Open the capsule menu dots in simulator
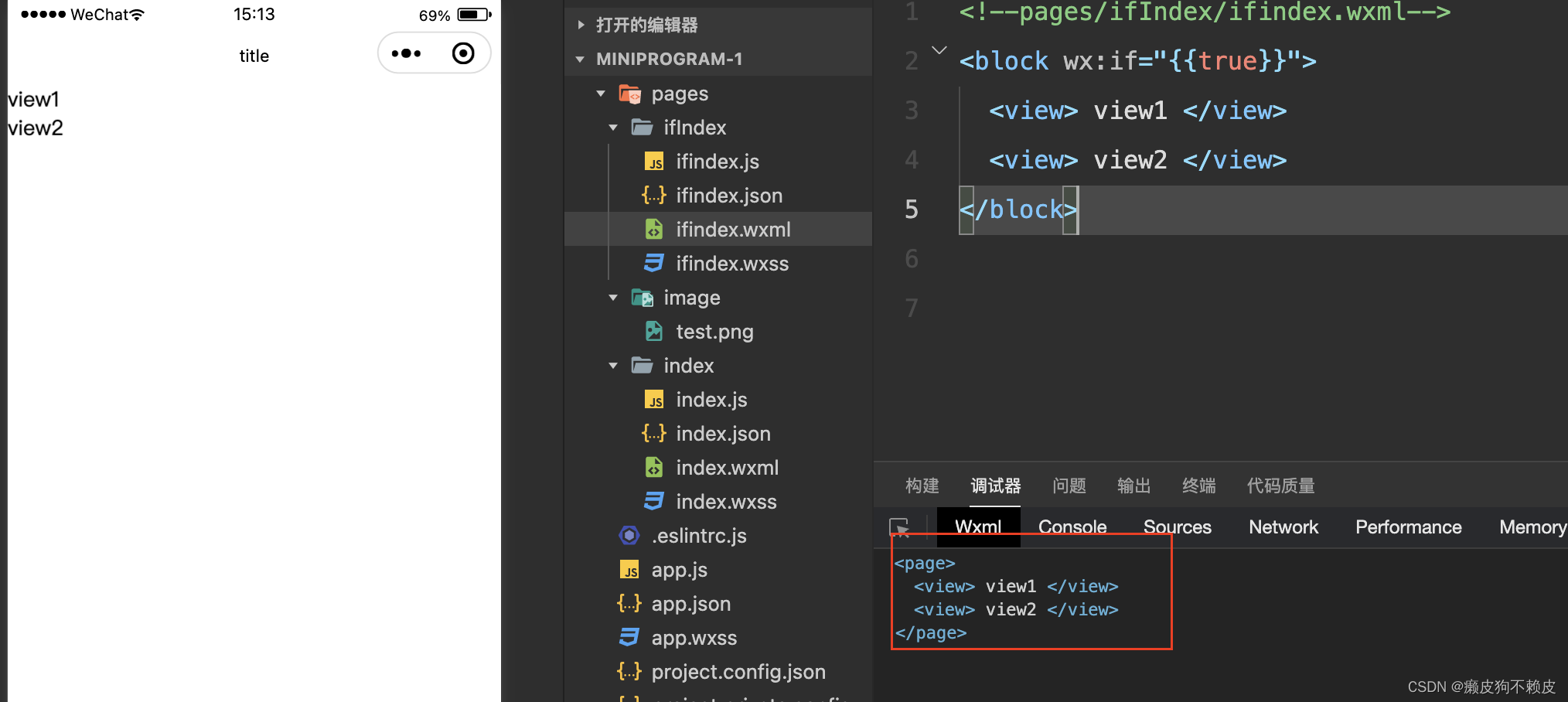 click(x=407, y=53)
